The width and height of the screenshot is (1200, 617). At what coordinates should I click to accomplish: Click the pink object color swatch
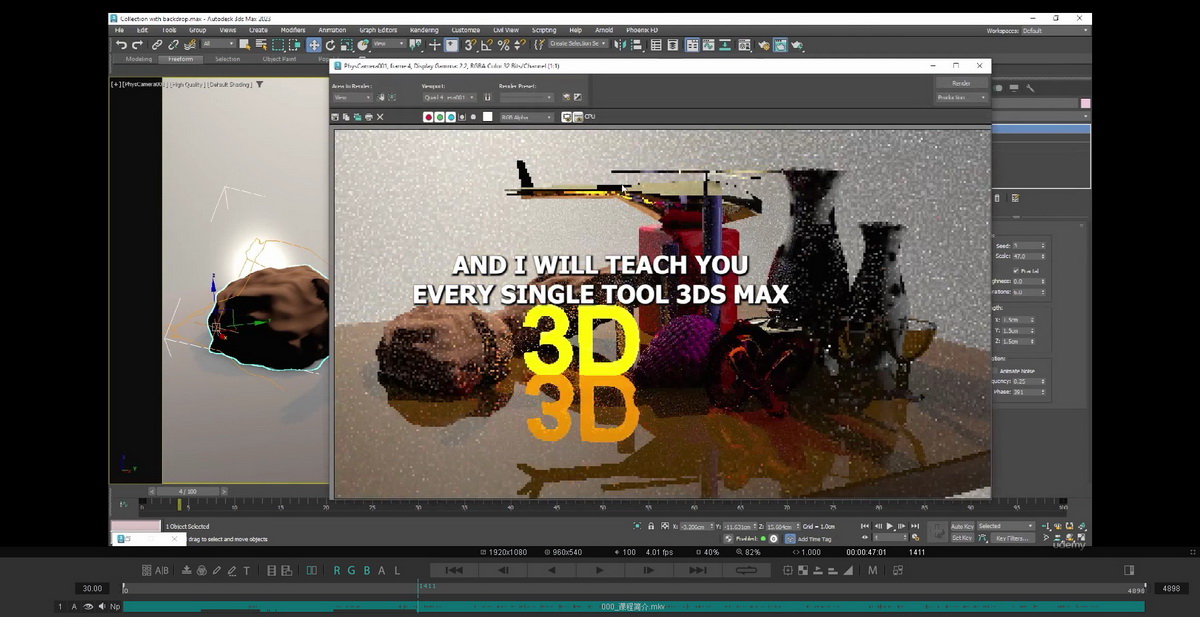coord(1085,103)
